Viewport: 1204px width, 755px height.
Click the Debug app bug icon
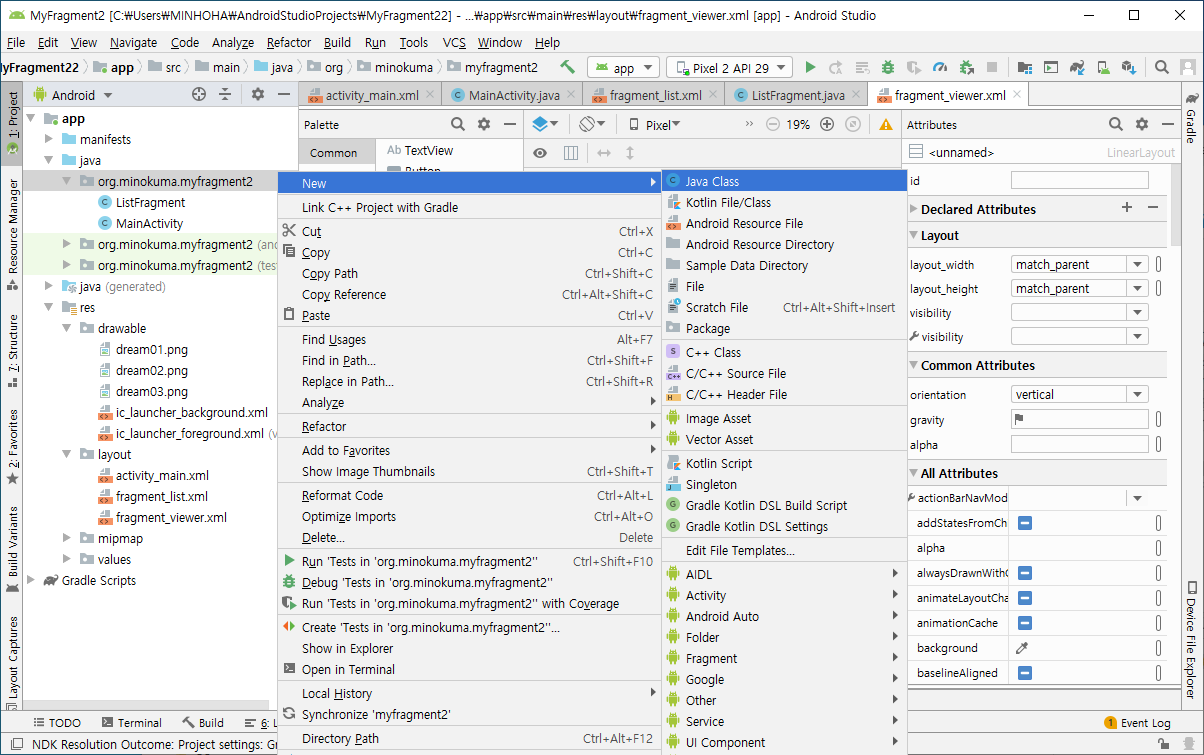pyautogui.click(x=888, y=67)
